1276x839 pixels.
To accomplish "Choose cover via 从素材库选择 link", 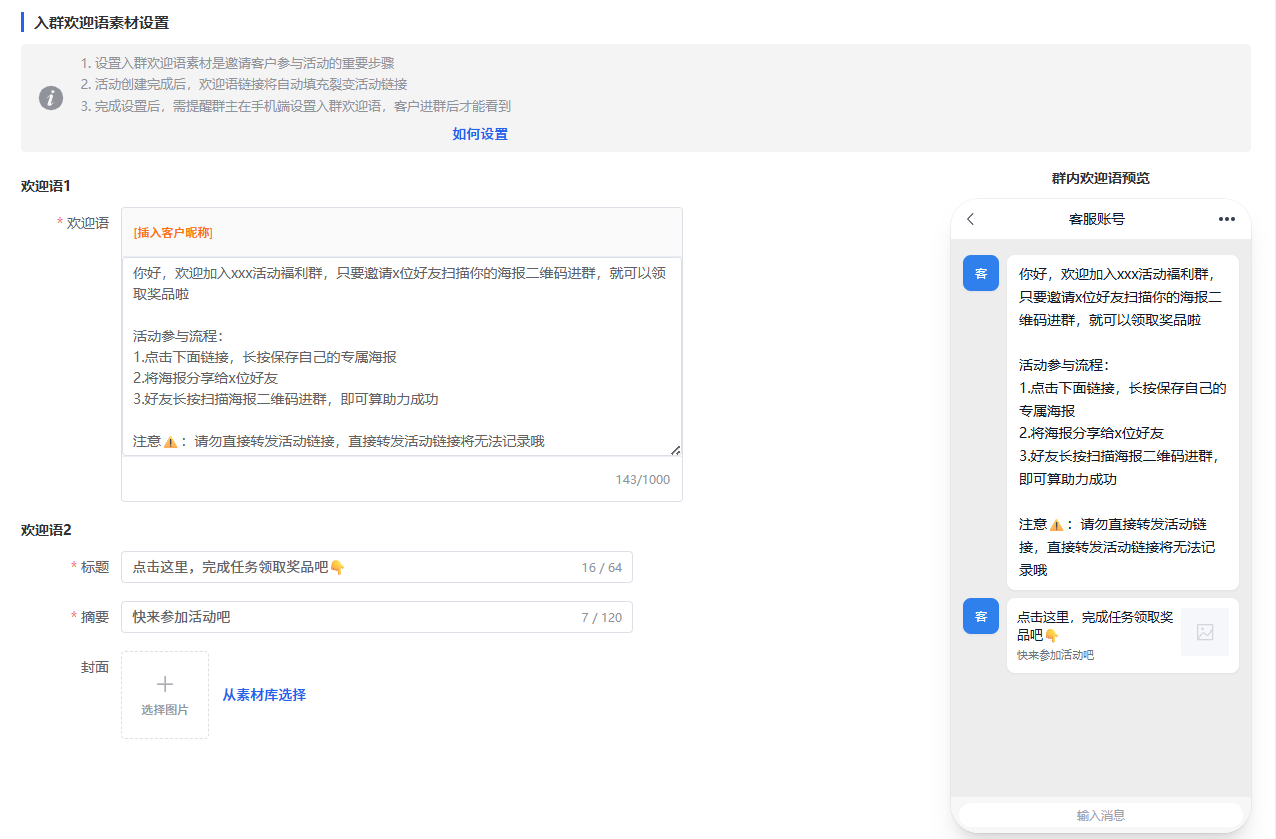I will pyautogui.click(x=264, y=695).
